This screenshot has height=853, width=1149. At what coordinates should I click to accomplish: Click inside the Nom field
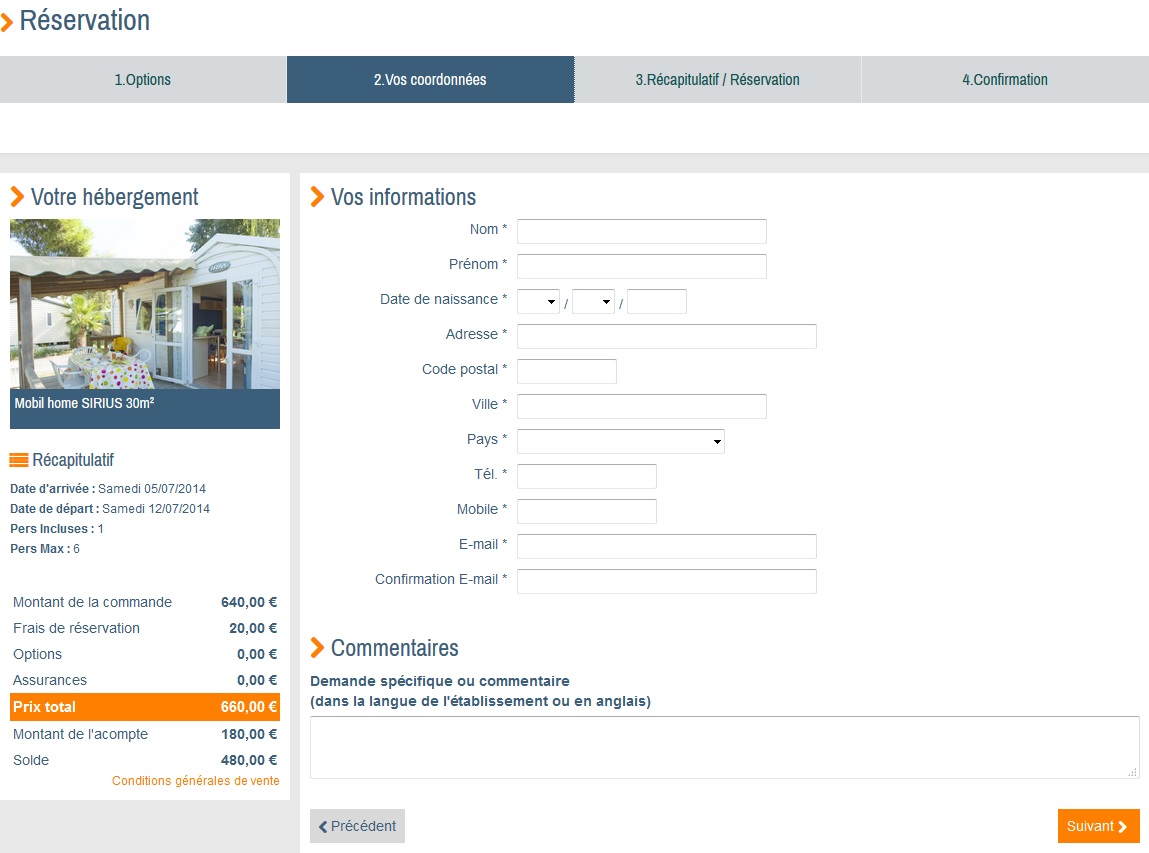pos(642,231)
